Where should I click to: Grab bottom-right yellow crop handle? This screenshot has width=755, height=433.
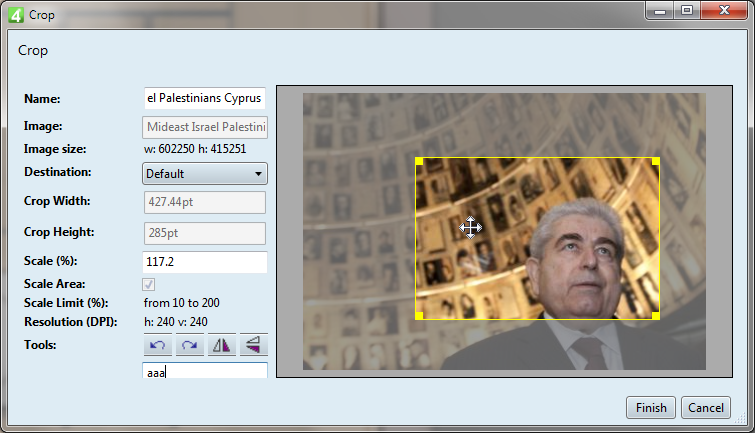point(656,315)
